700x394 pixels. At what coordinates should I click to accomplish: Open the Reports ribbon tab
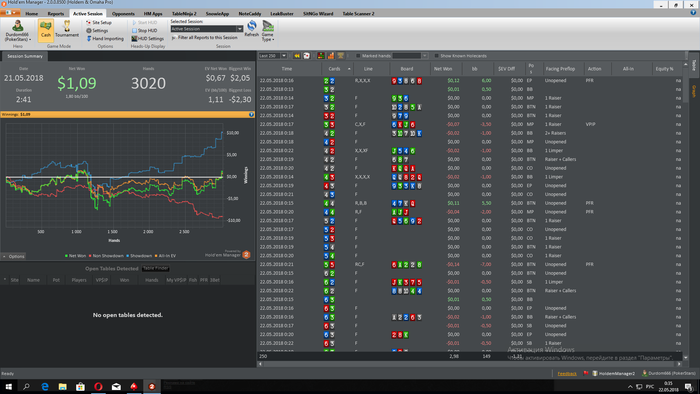click(56, 14)
